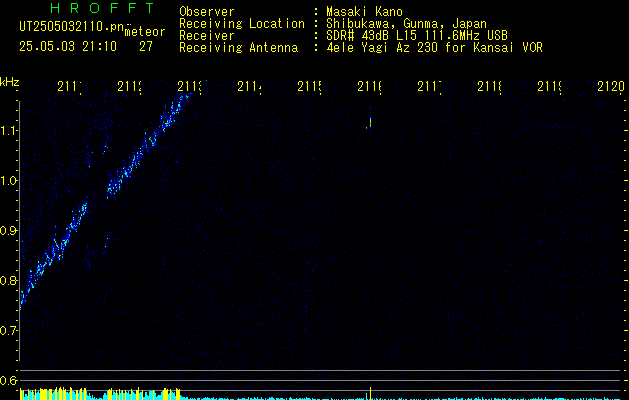Click the word meteor label
This screenshot has width=629, height=400.
[x=145, y=32]
